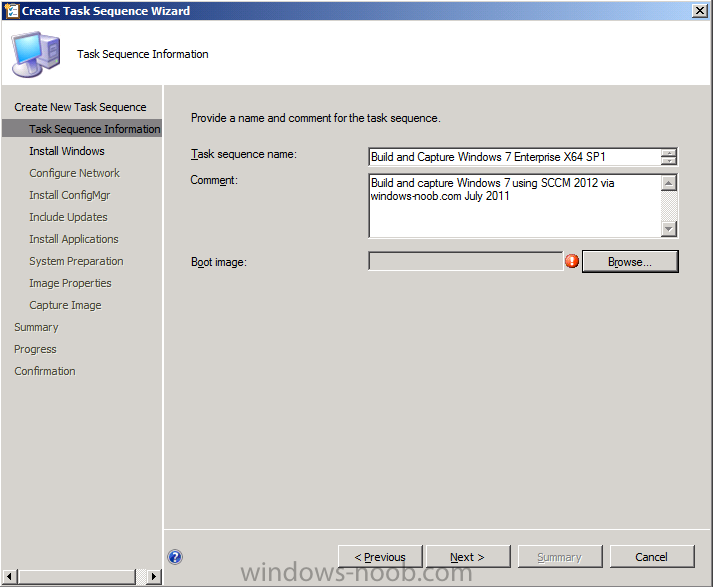Viewport: 713px width, 587px height.
Task: Click the navigation pane horizontal scrollbar thumb
Action: pos(76,577)
